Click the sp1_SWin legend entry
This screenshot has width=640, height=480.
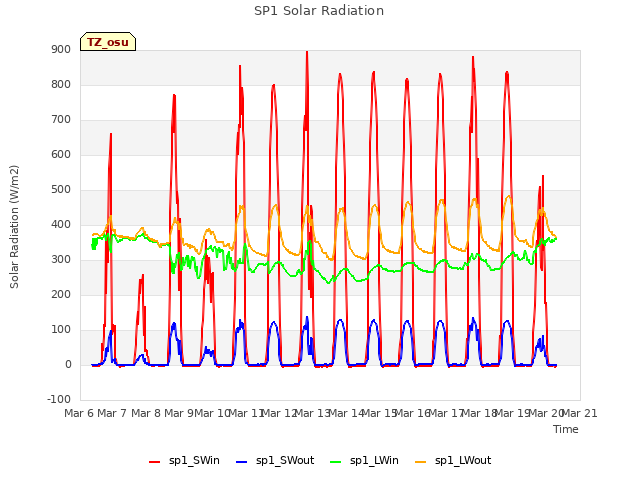click(x=184, y=460)
